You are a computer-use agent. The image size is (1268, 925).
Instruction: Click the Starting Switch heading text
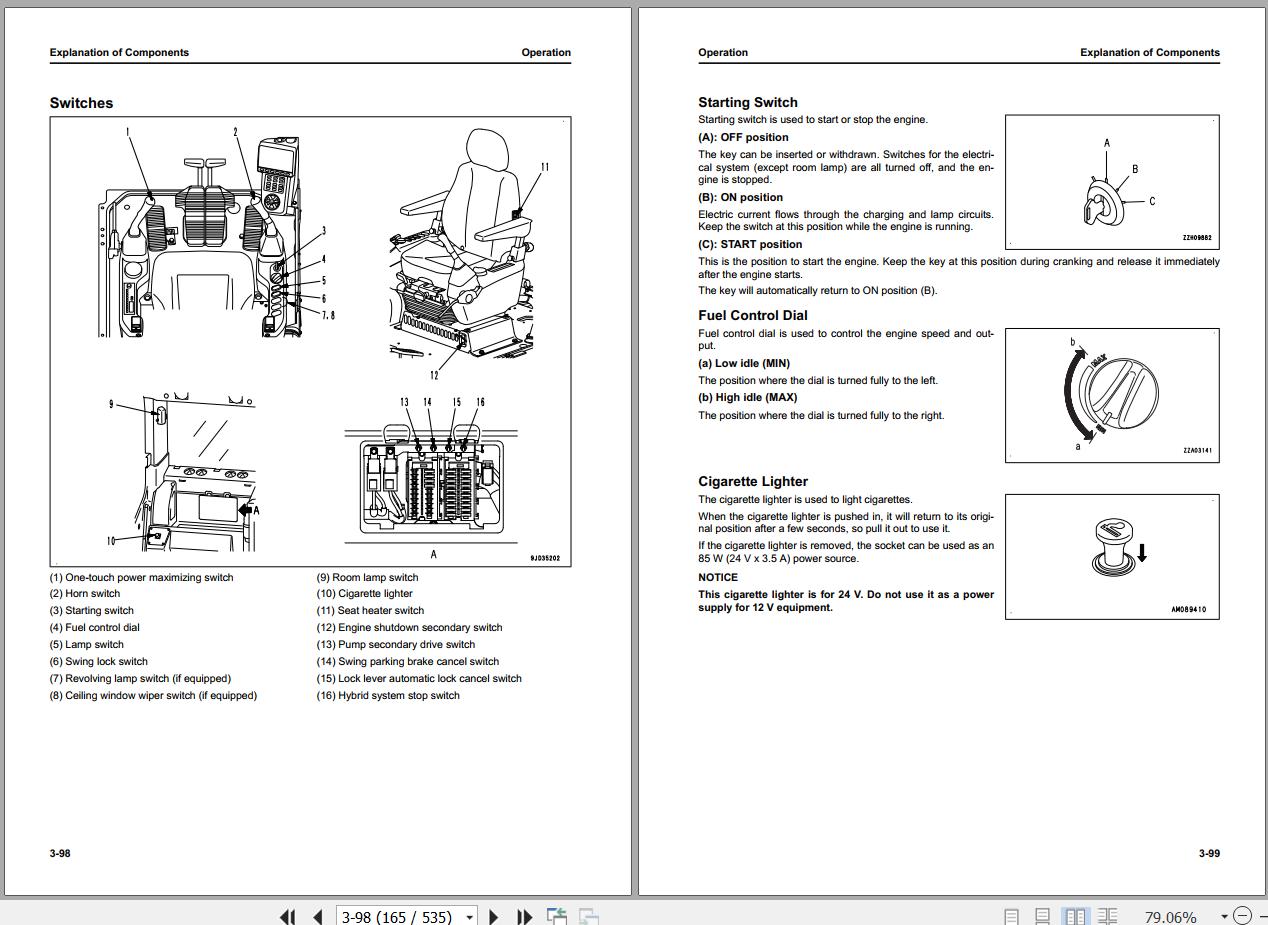[747, 102]
